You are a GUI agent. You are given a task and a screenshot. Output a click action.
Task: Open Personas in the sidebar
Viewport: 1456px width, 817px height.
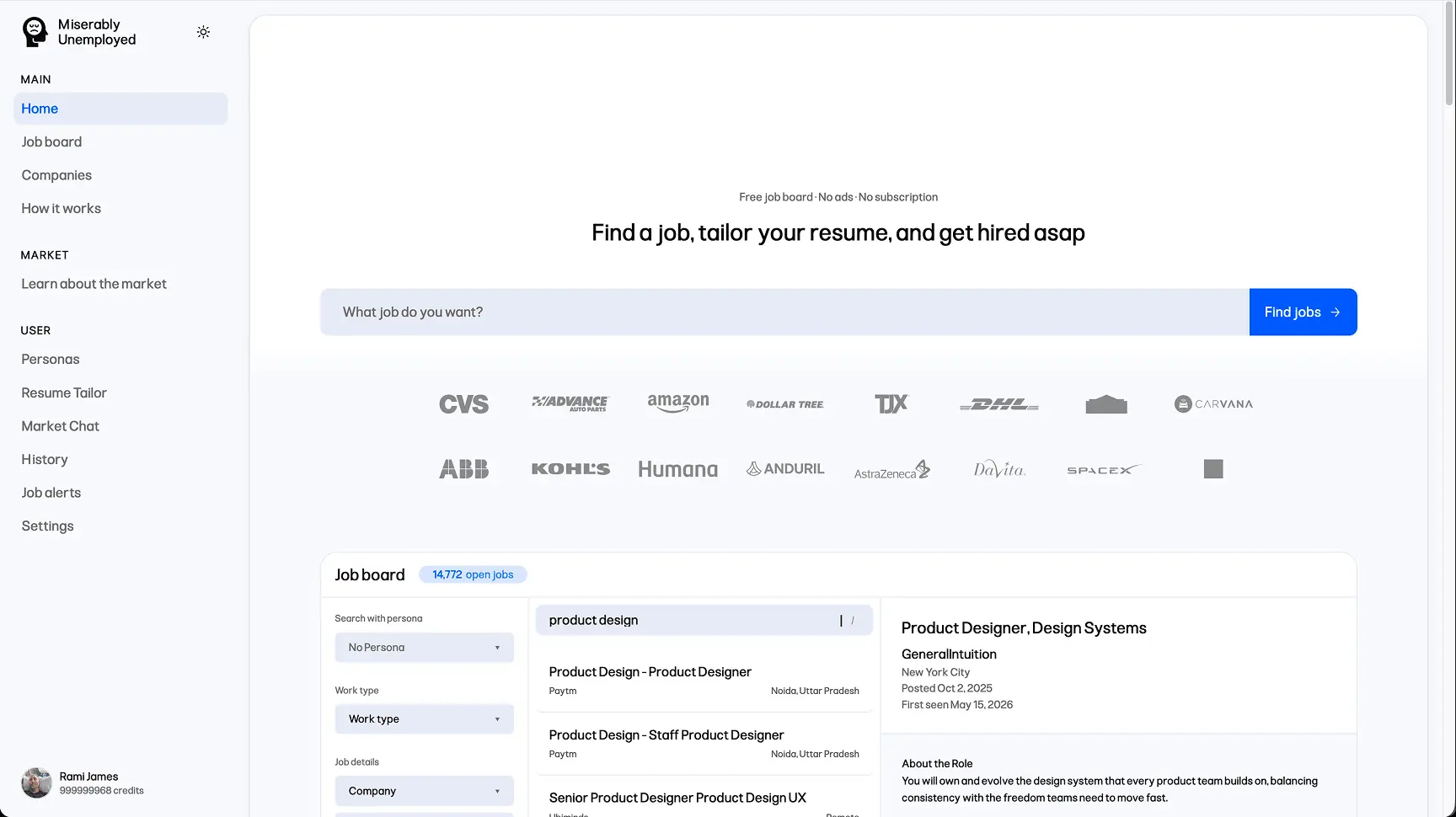click(120, 359)
